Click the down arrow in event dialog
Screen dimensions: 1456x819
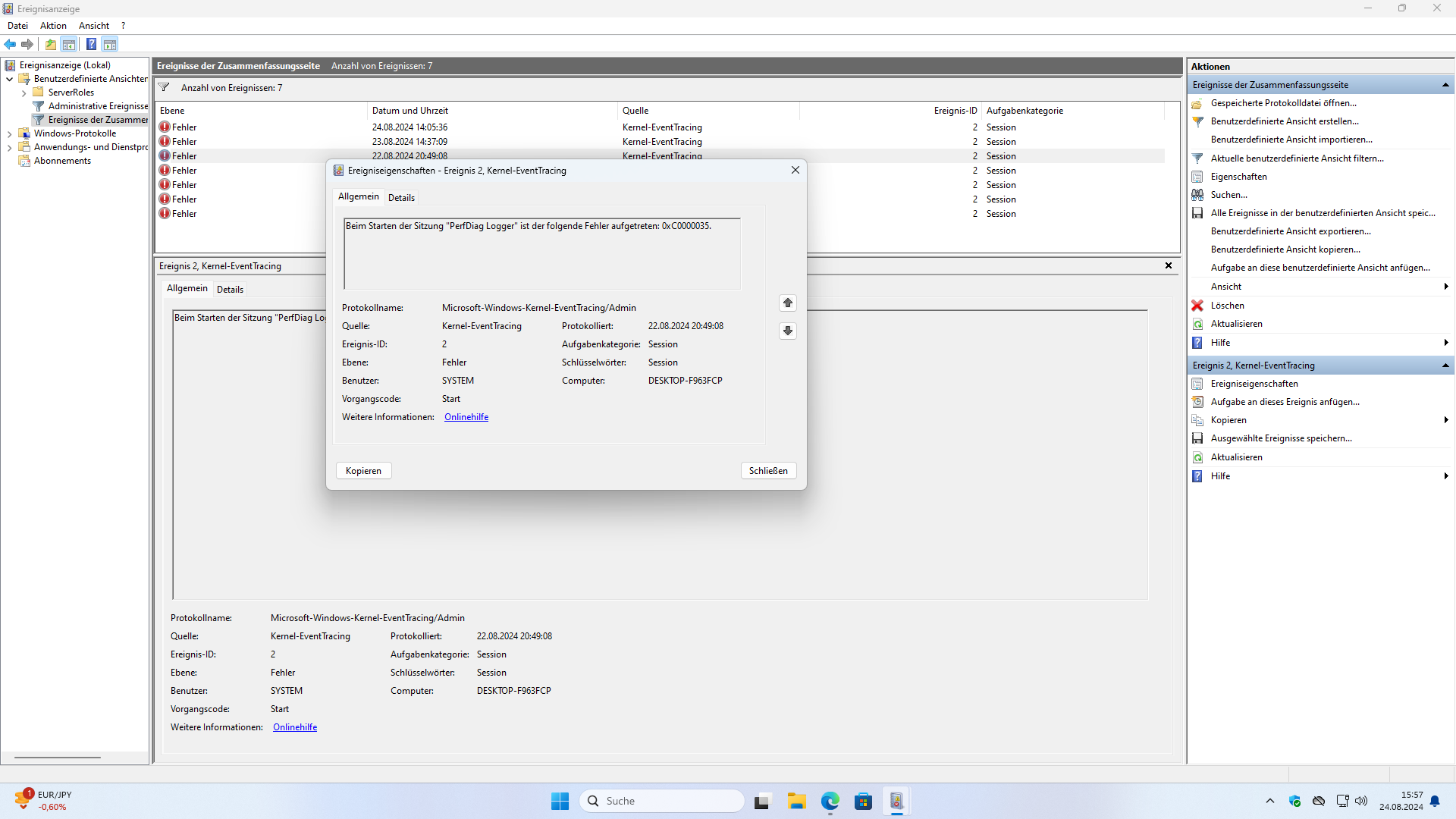pos(788,331)
